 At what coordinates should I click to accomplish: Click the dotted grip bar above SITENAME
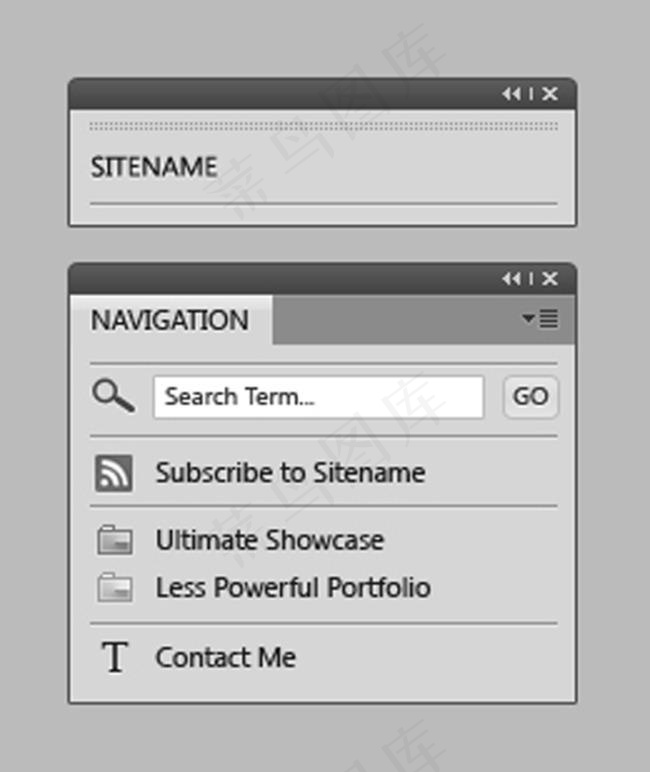point(323,126)
